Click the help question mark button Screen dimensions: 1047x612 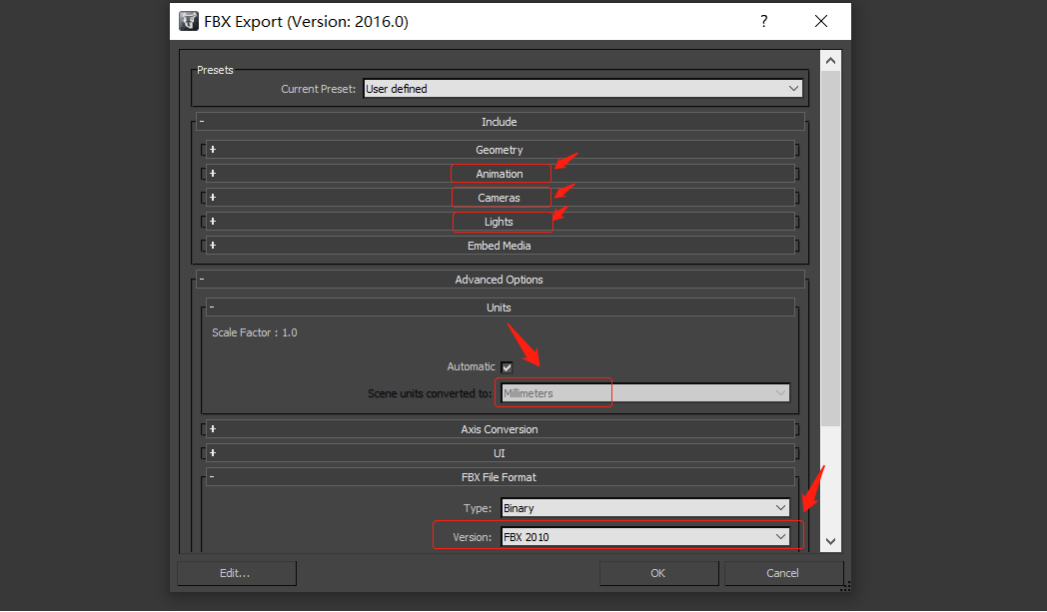pos(764,21)
